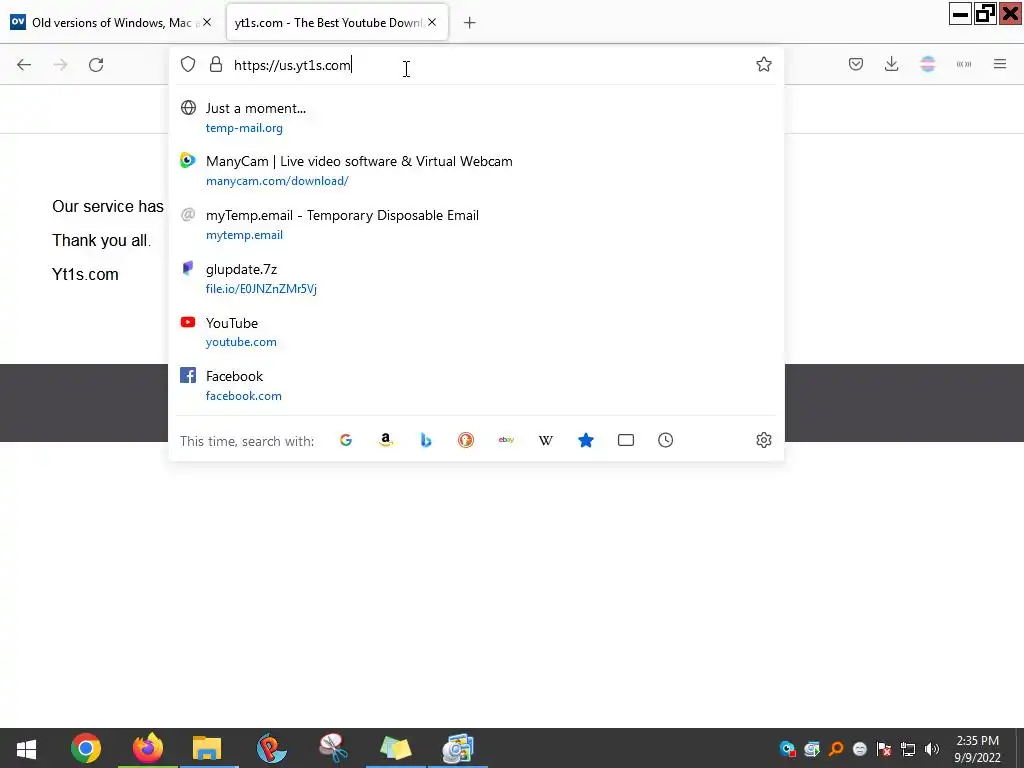
Task: Search this time with Bing
Action: [426, 440]
